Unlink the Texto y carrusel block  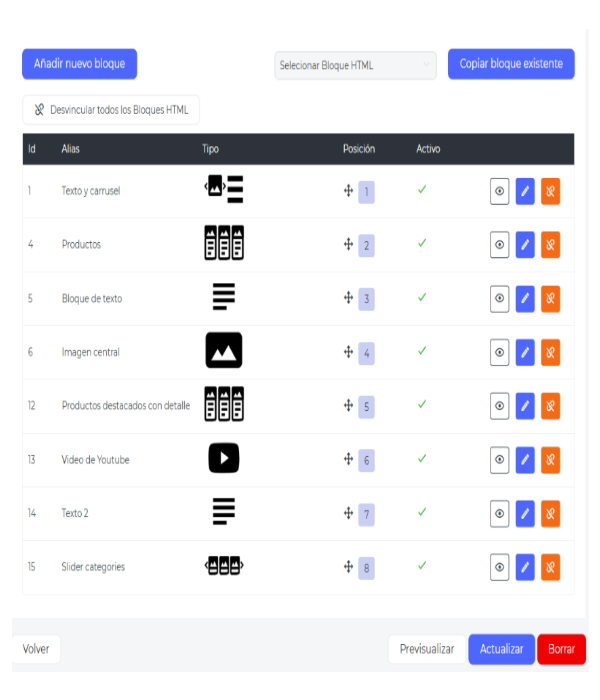coord(550,192)
